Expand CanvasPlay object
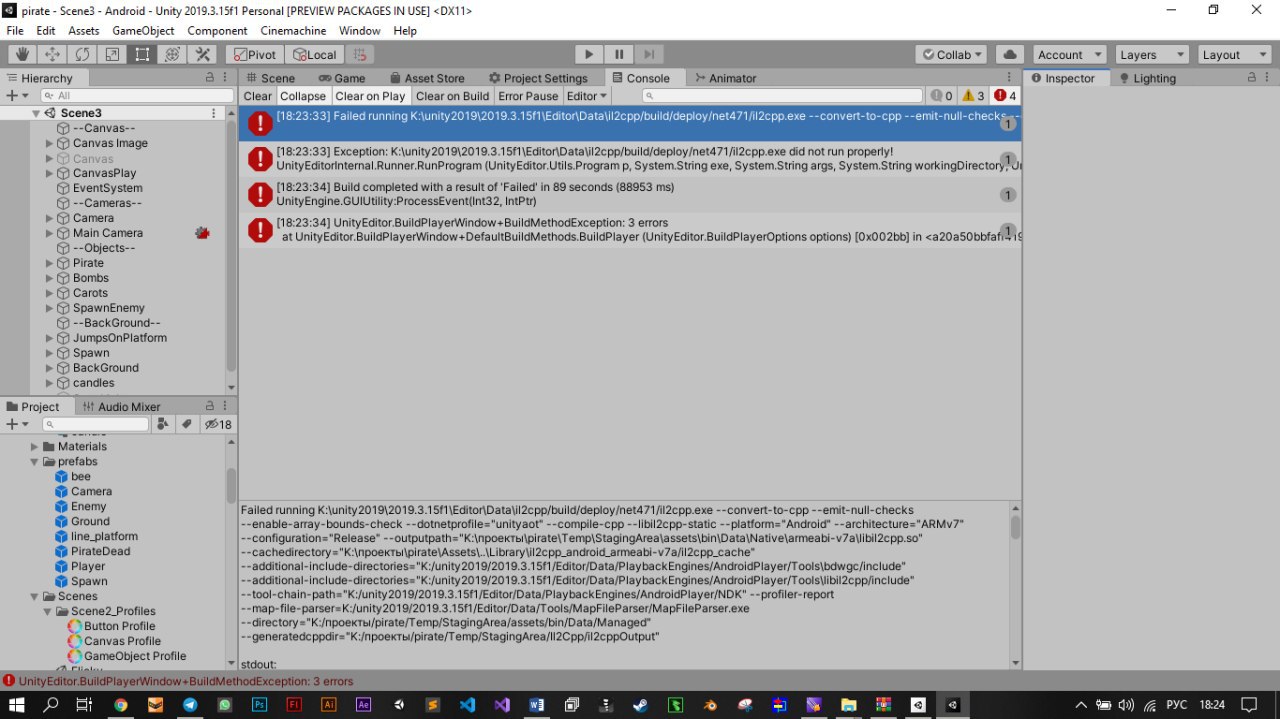This screenshot has width=1280, height=719. (x=50, y=173)
